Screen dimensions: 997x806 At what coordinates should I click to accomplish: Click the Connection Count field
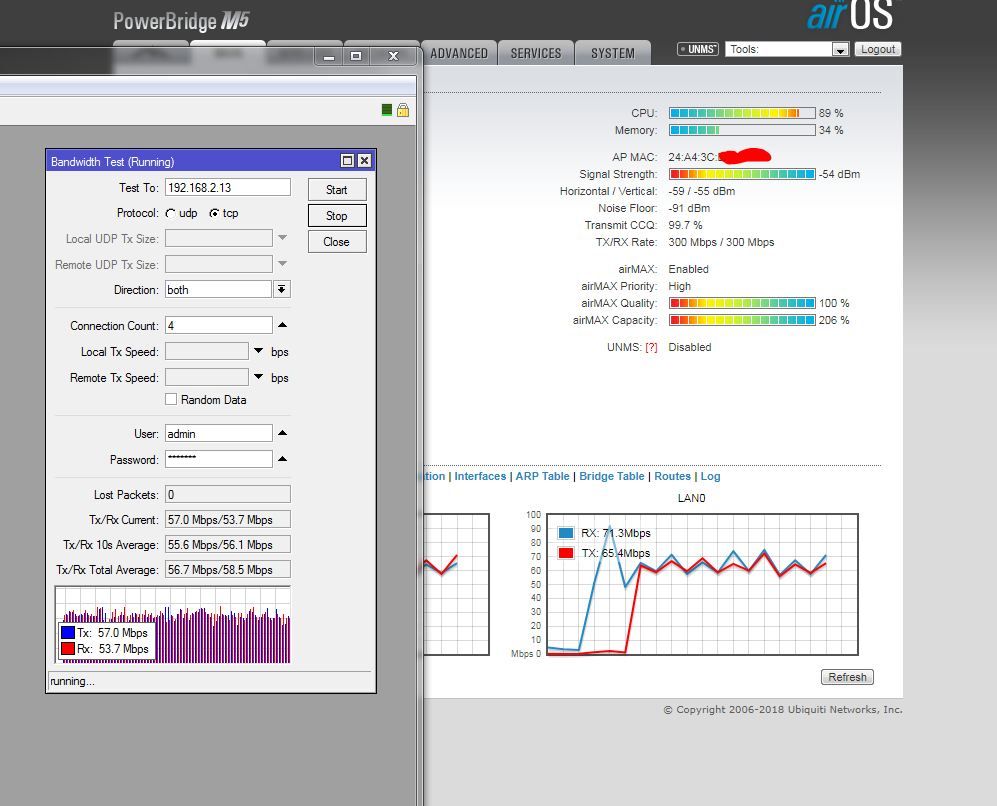click(219, 325)
